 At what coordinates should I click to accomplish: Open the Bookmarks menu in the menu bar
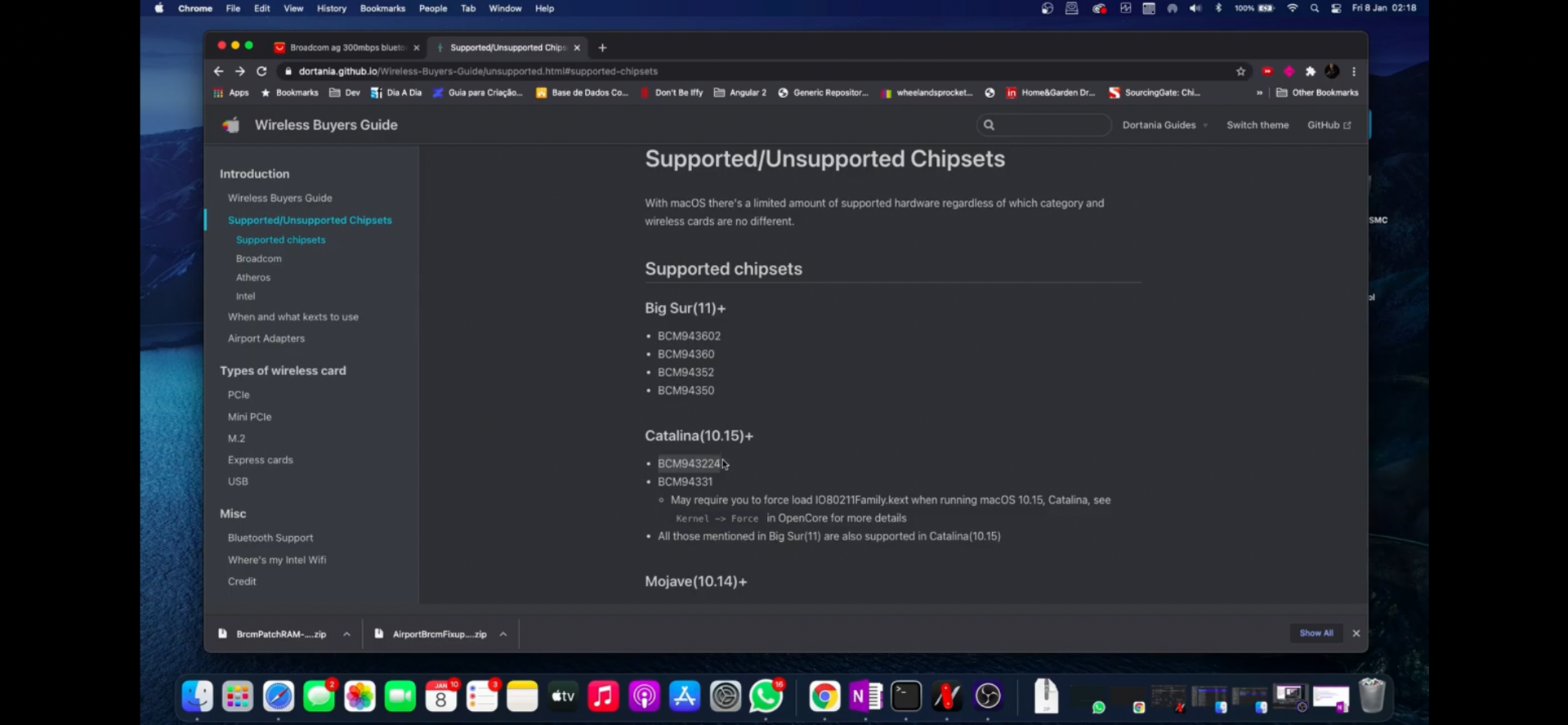click(x=382, y=8)
